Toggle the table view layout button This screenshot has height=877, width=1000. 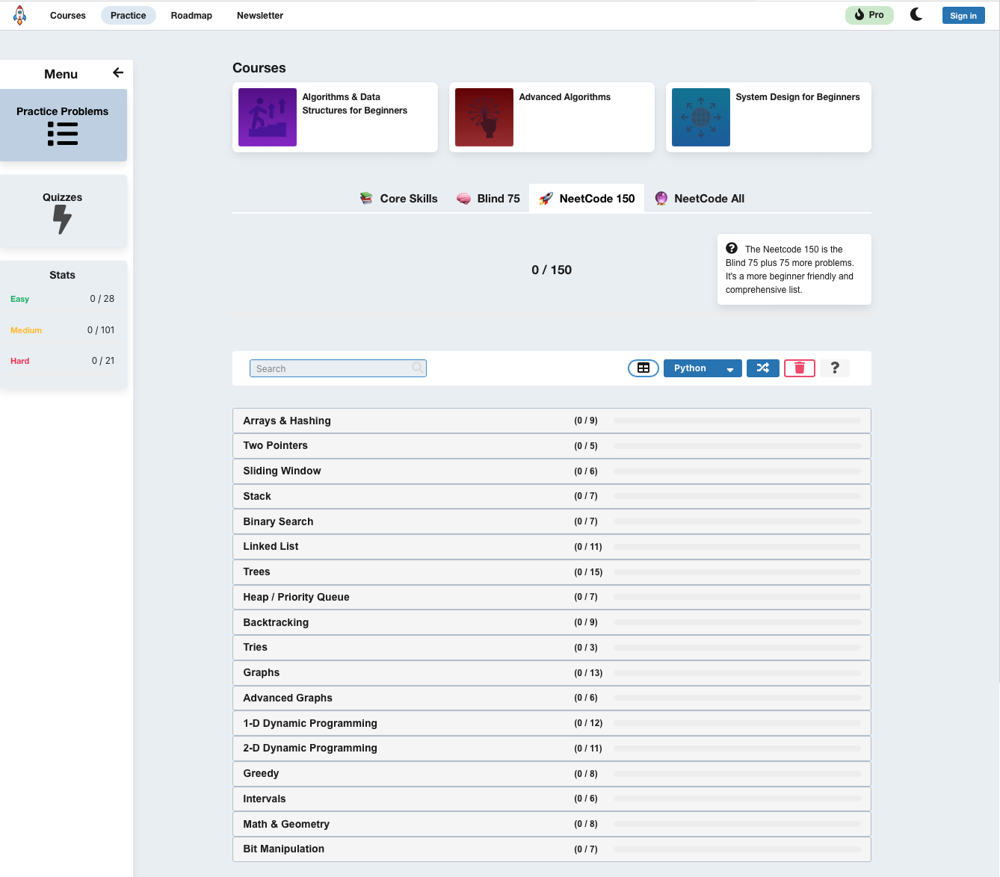click(x=643, y=368)
